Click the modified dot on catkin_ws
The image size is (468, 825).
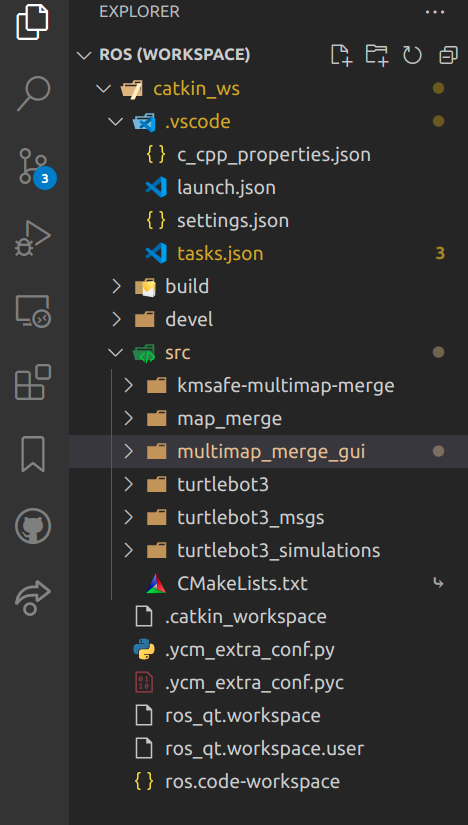point(438,88)
